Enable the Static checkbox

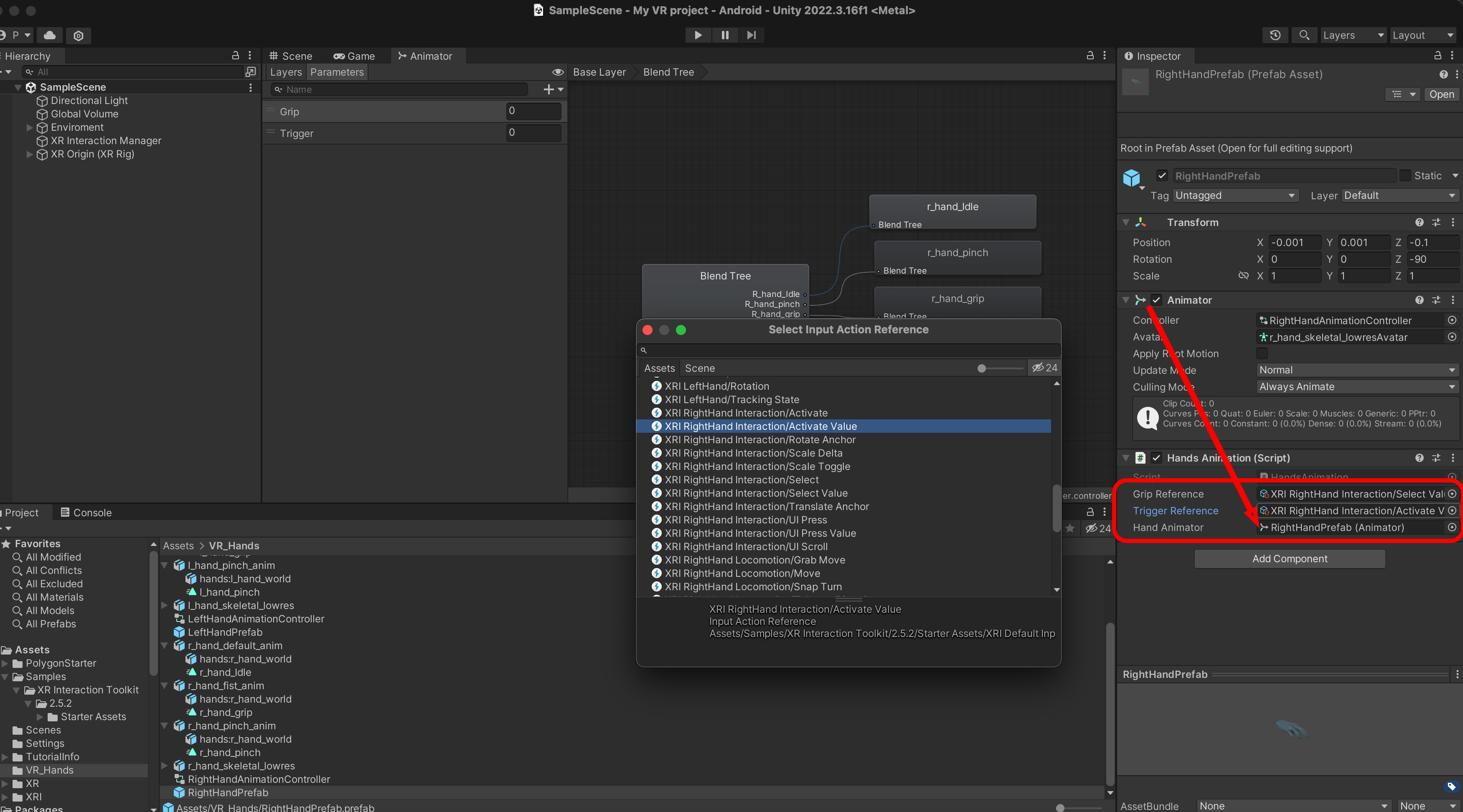click(1405, 176)
